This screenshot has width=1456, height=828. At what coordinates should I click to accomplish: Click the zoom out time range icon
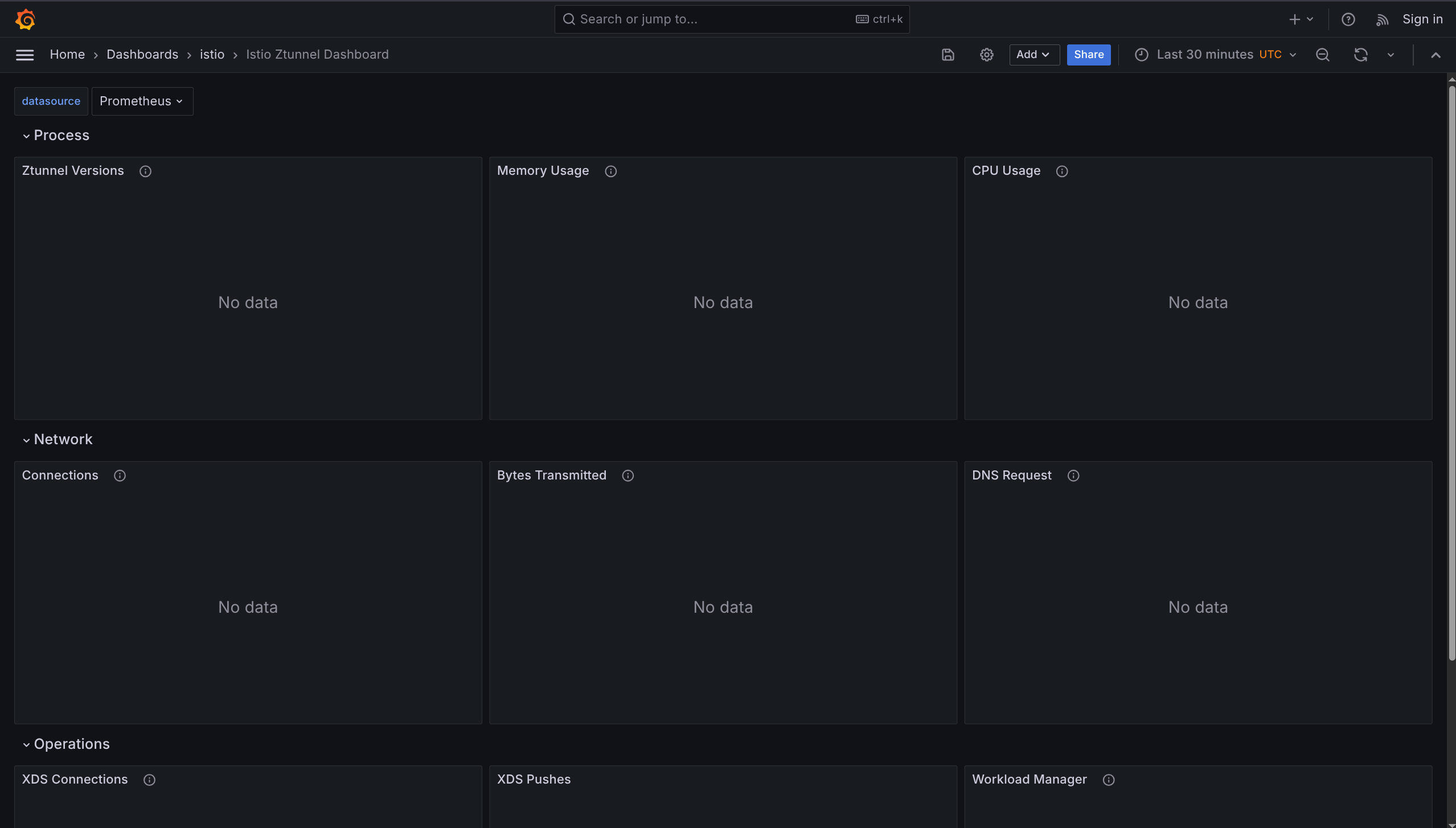1322,55
